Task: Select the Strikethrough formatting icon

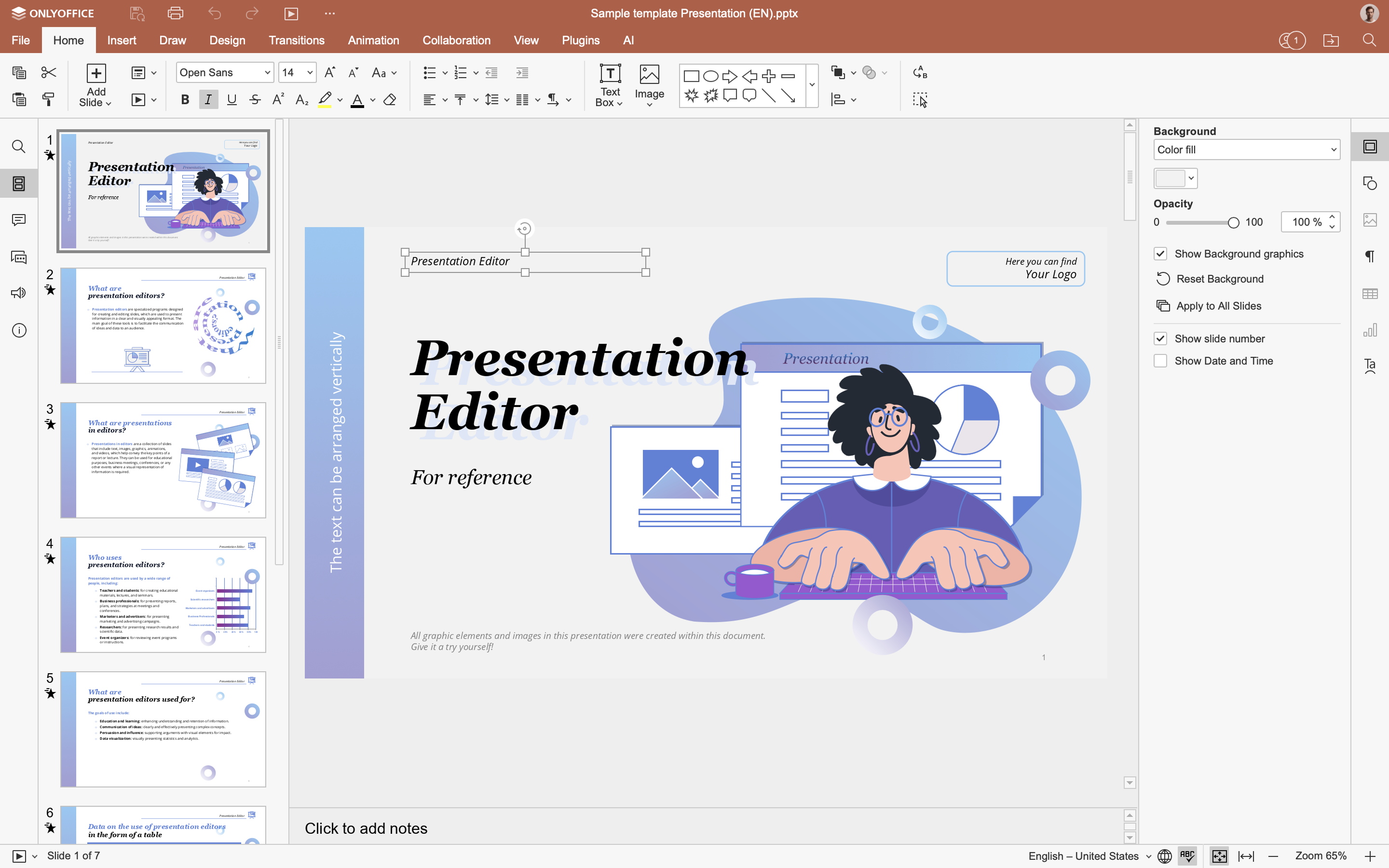Action: 255,100
